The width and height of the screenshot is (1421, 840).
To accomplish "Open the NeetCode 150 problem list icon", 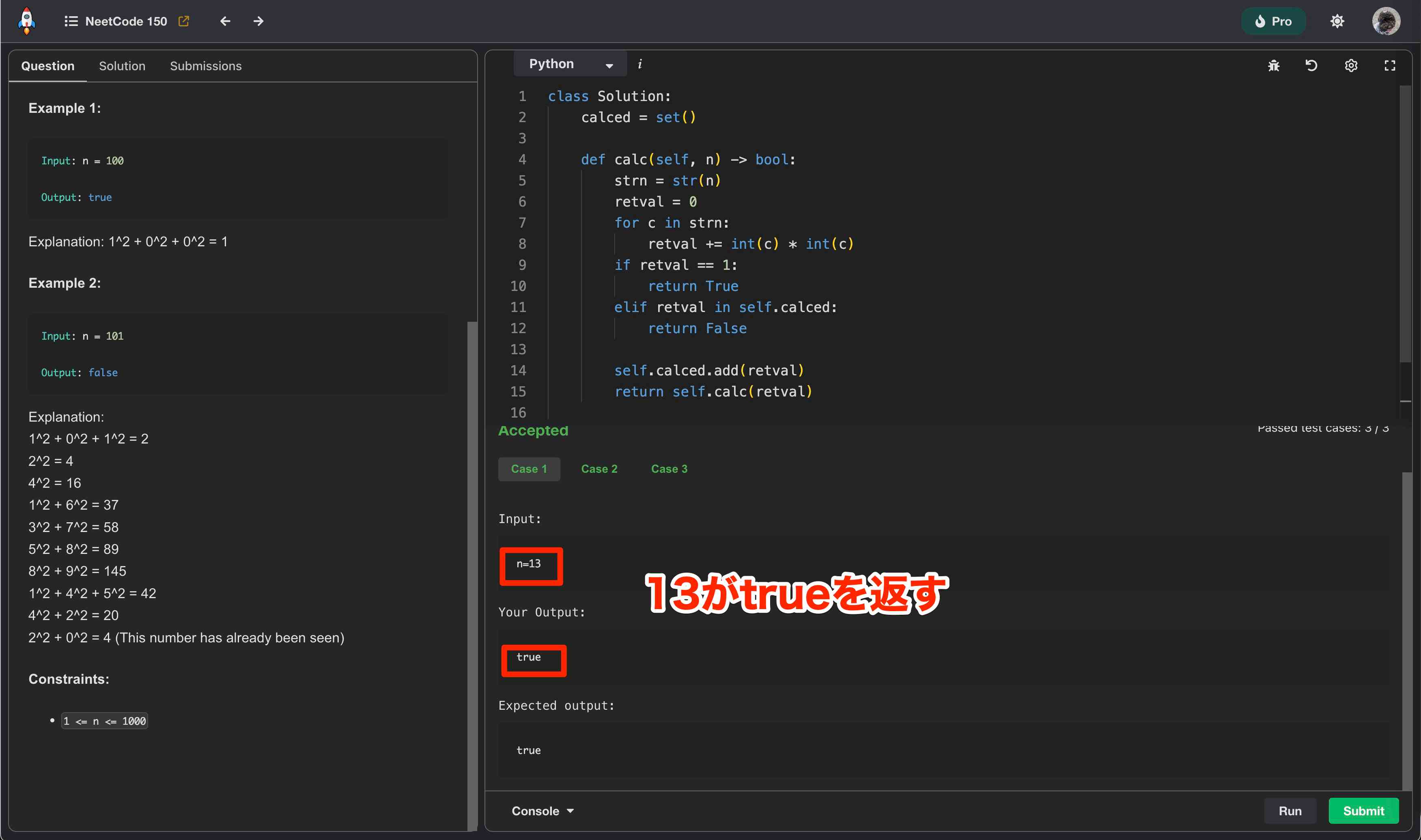I will coord(71,22).
